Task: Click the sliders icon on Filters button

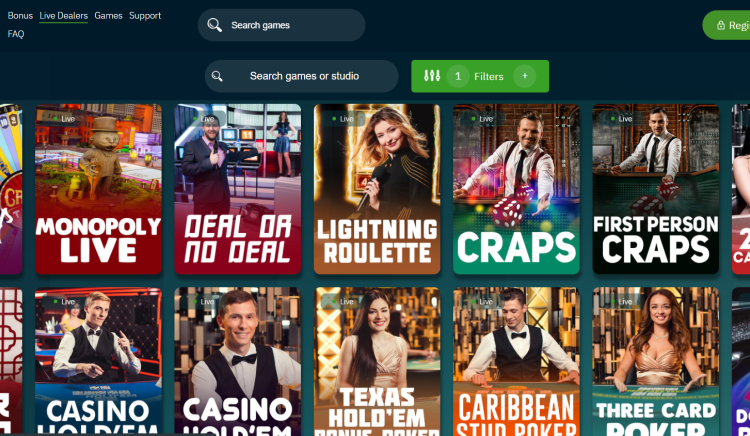Action: 432,76
